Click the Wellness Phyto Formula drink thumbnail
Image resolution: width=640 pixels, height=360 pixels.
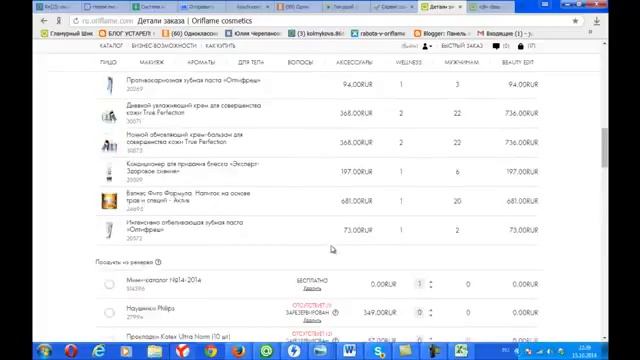(x=109, y=201)
